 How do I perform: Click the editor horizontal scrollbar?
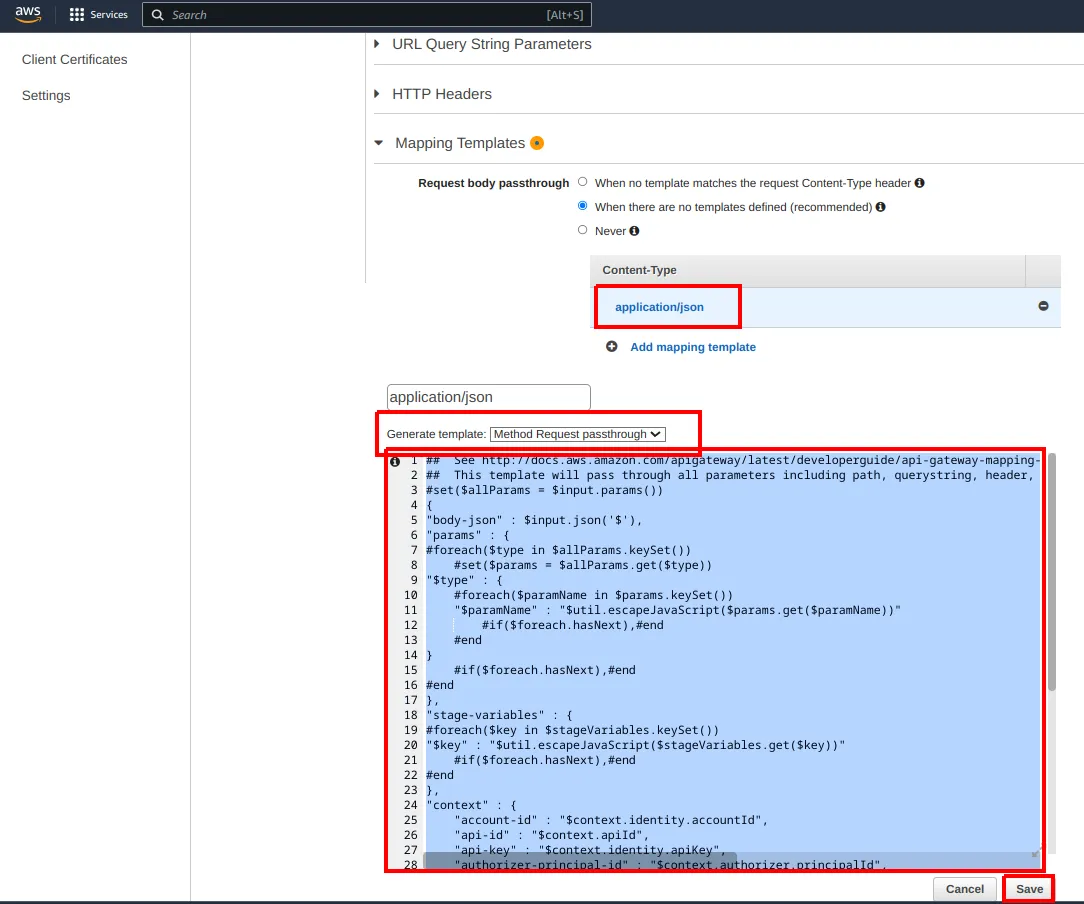click(x=580, y=860)
